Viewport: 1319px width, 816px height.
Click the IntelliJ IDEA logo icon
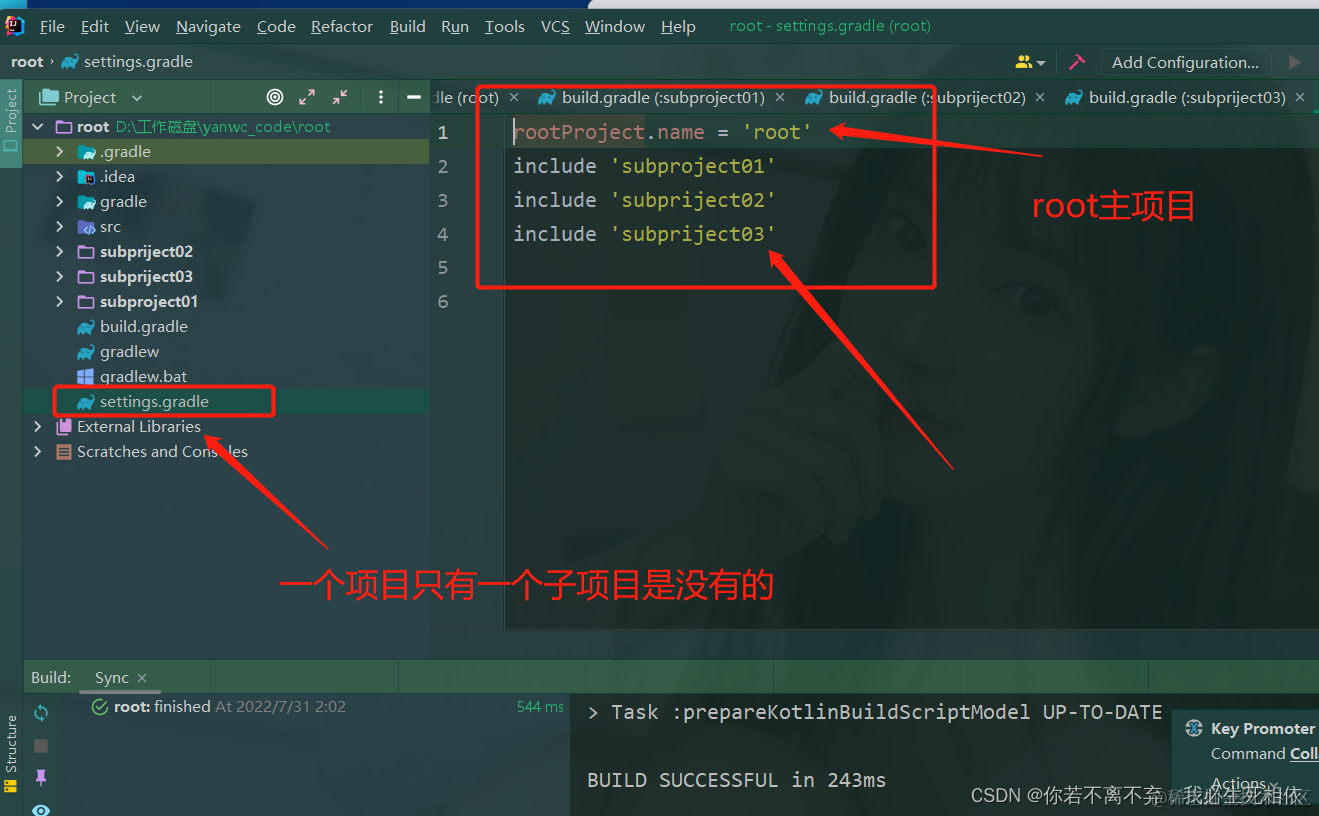point(15,26)
